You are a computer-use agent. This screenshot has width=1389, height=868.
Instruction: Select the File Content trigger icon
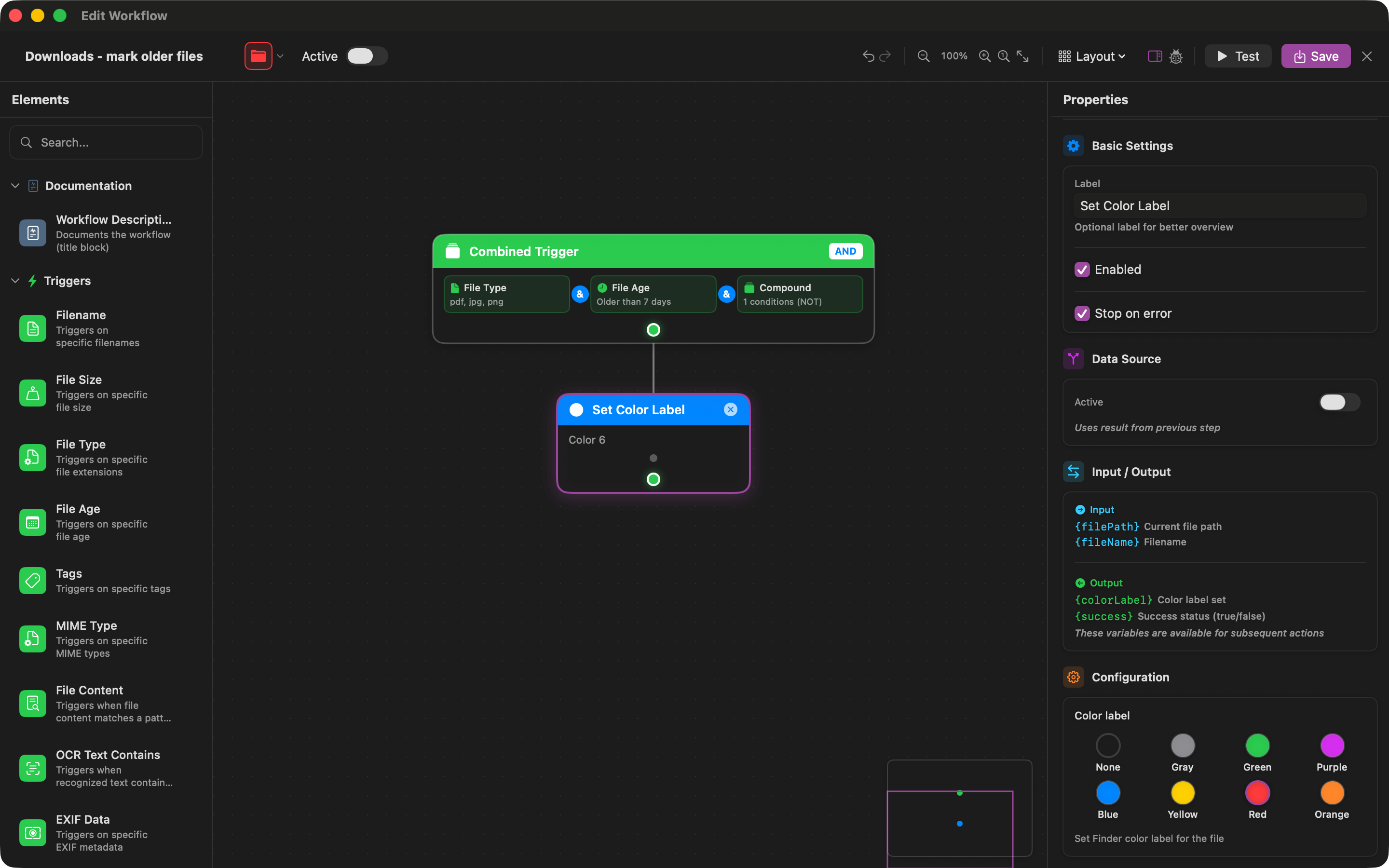33,704
